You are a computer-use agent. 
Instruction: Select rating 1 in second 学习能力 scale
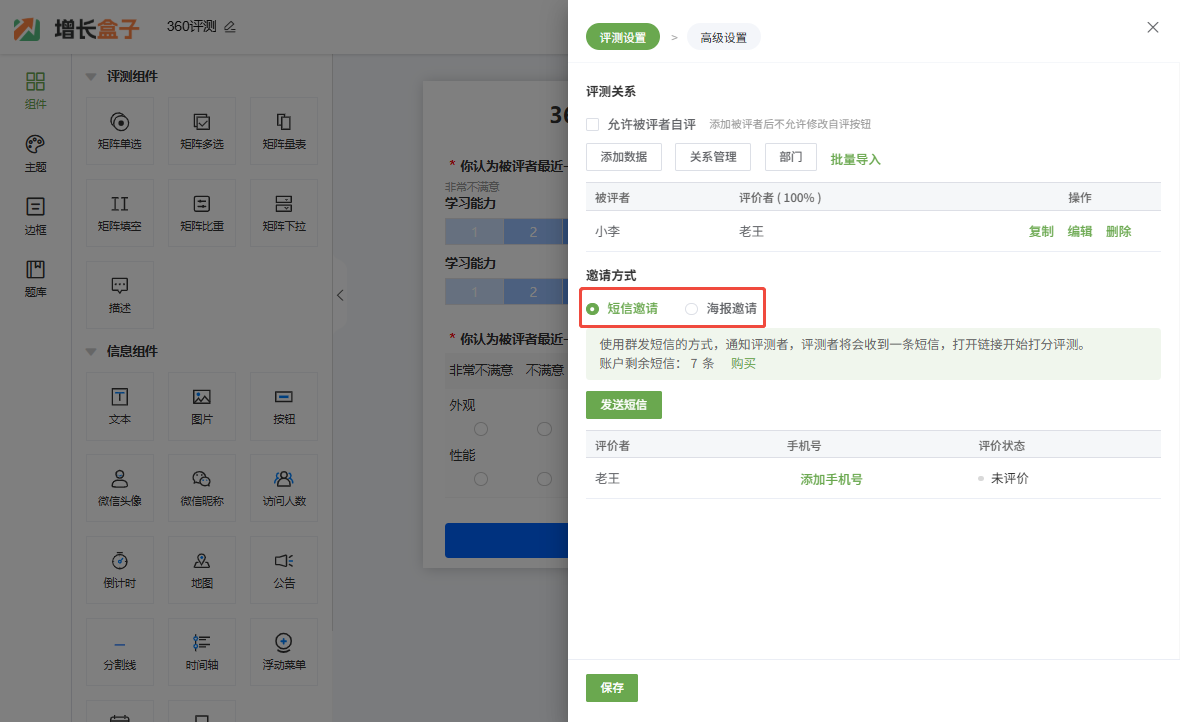[x=474, y=291]
